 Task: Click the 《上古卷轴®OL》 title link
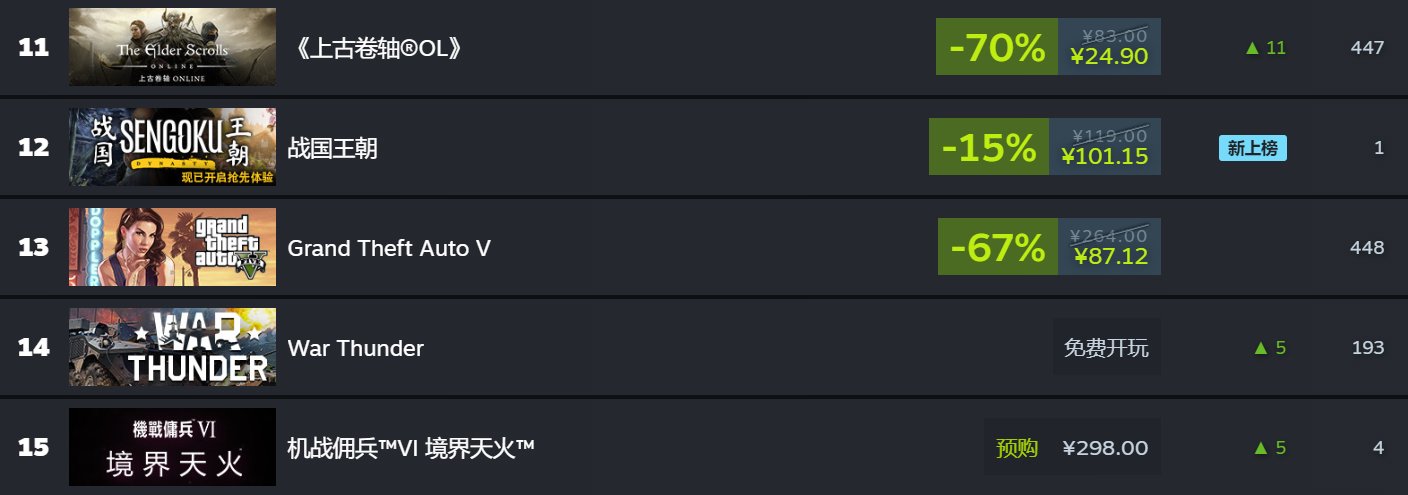pos(378,48)
